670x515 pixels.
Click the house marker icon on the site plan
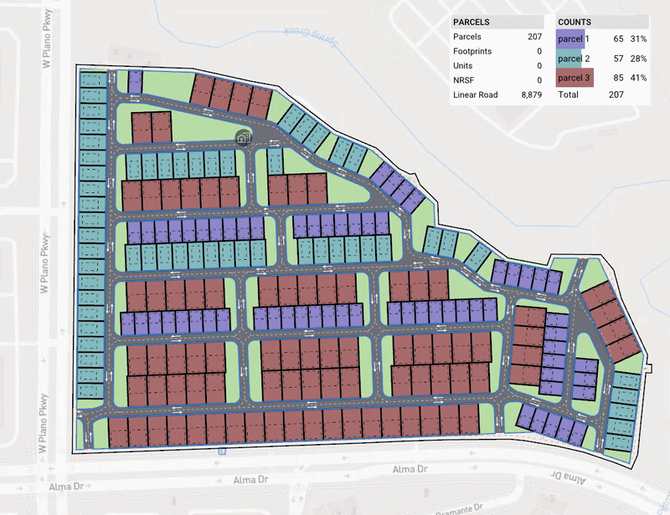(x=243, y=137)
